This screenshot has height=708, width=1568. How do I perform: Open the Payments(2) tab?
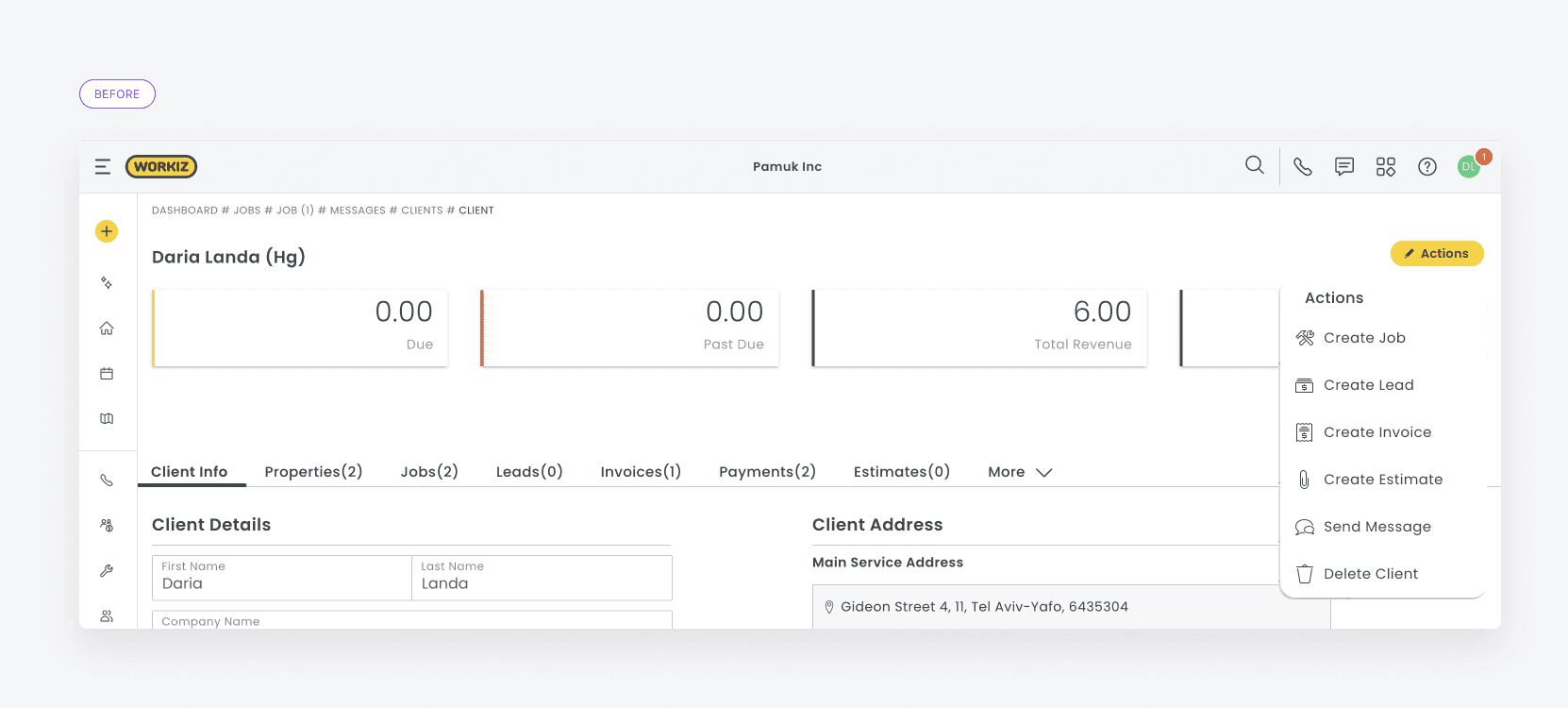(x=767, y=472)
